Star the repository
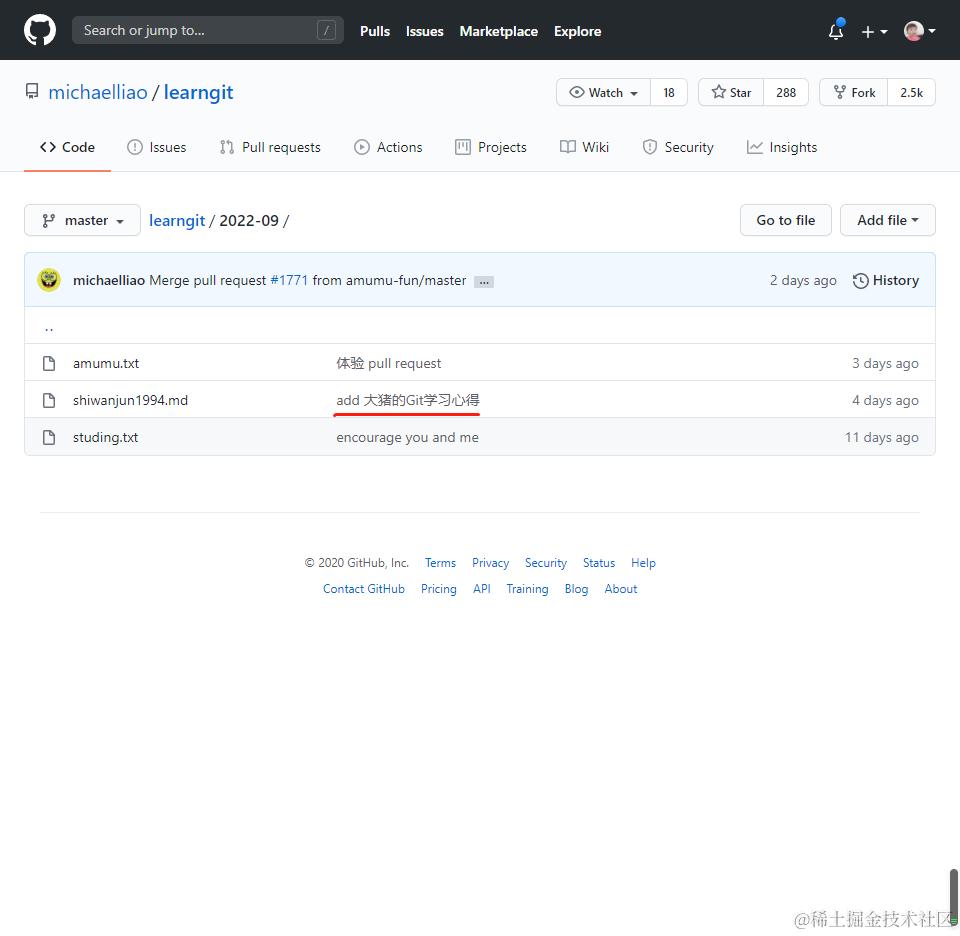 731,92
